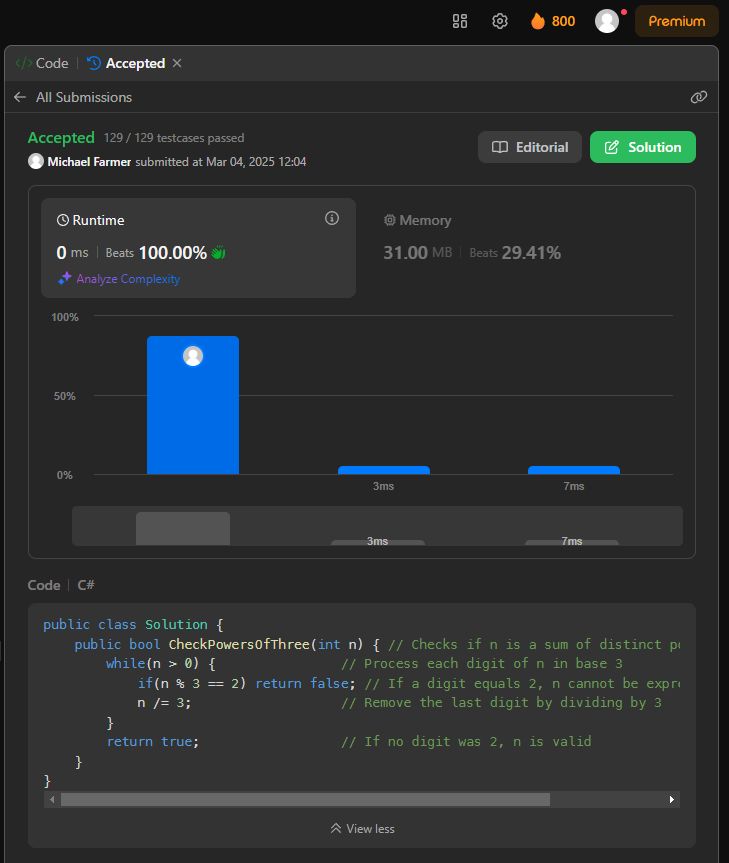Click the runtime info icon
729x863 pixels.
pyautogui.click(x=332, y=219)
